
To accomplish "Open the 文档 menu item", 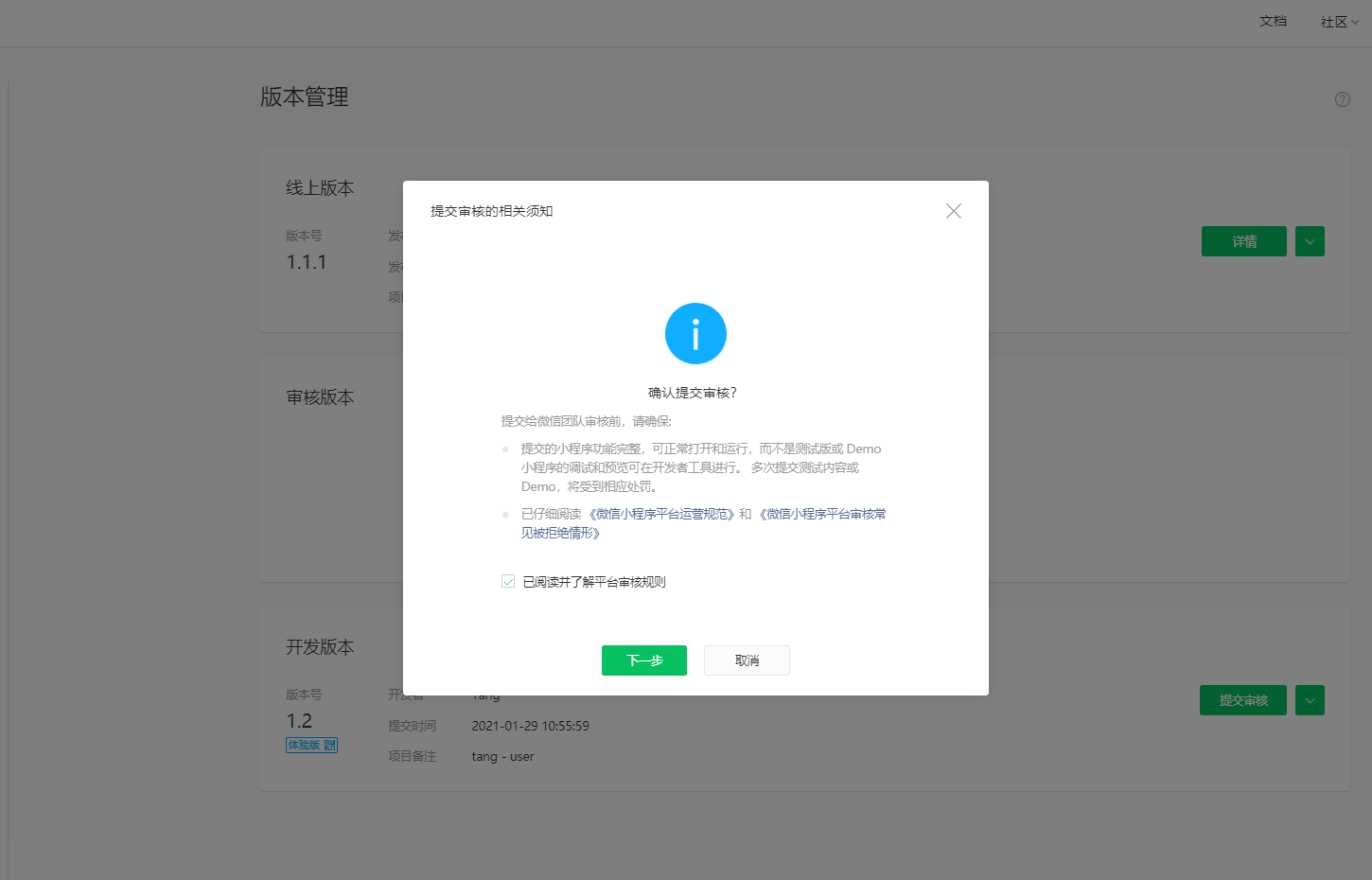I will pyautogui.click(x=1273, y=21).
